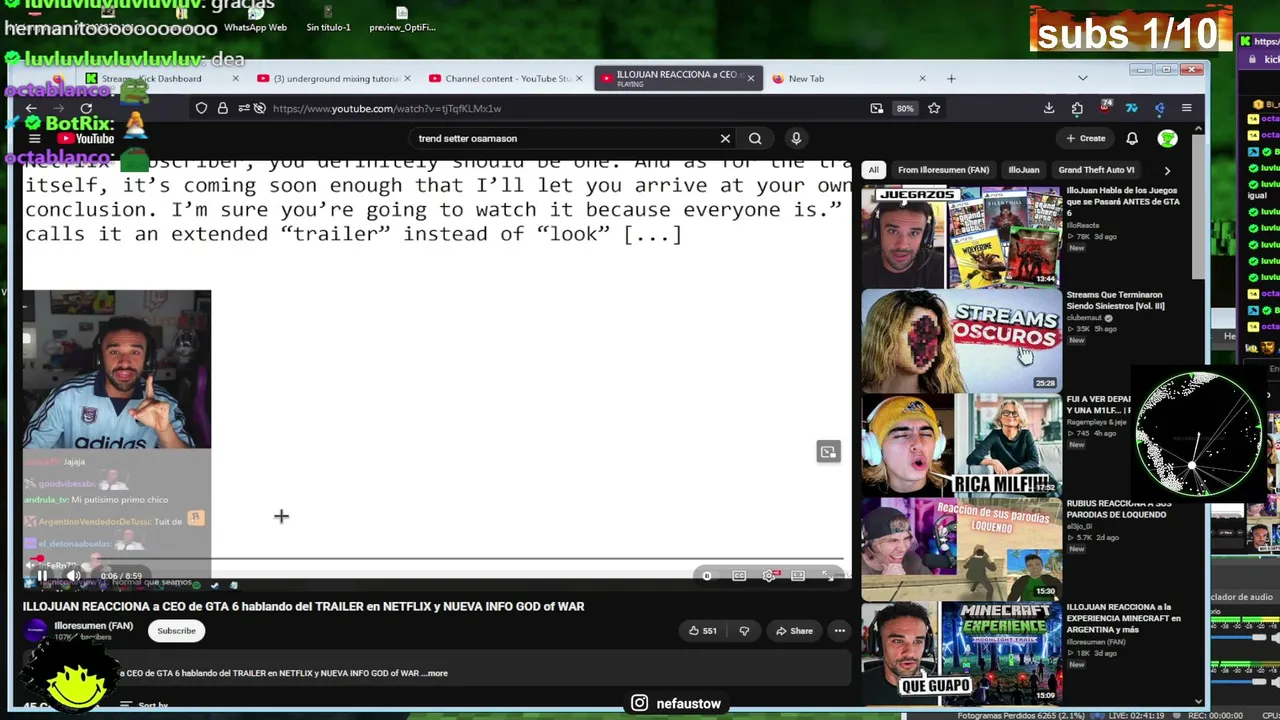Toggle closed captions in player

(x=739, y=576)
